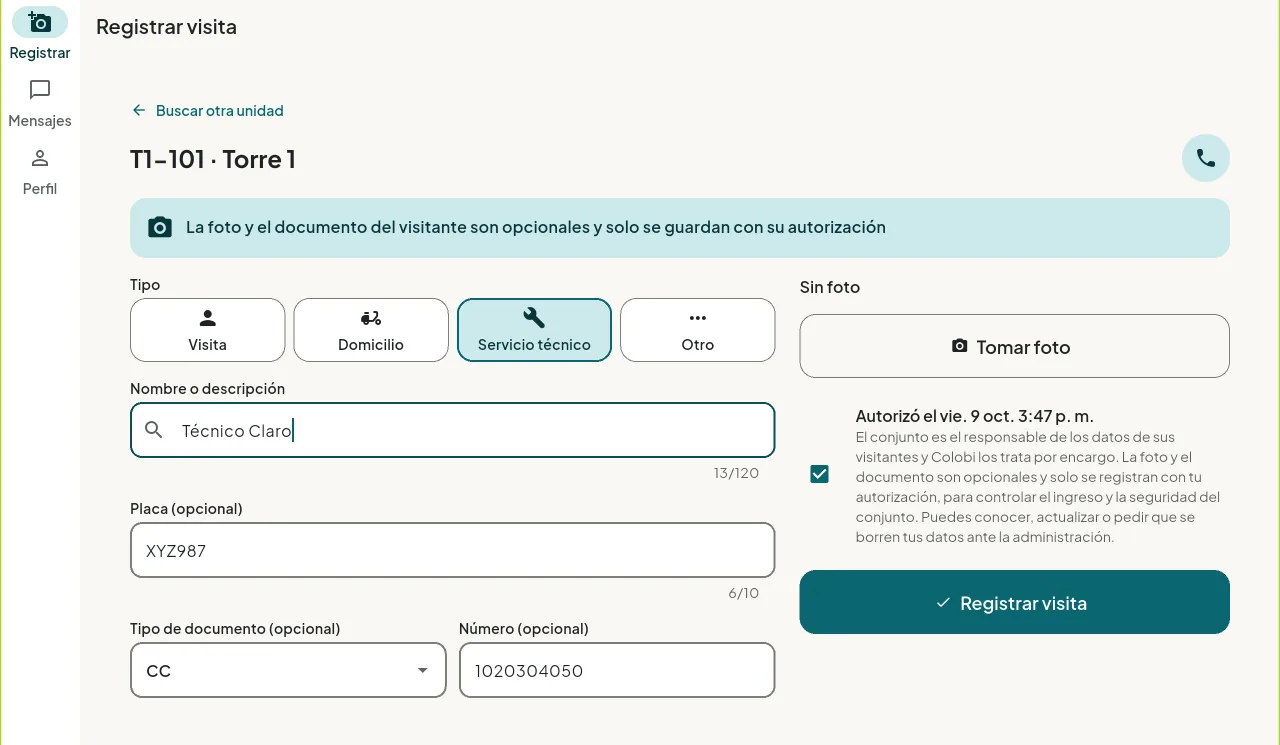Click the Buscar otra unidad link
The width and height of the screenshot is (1280, 745).
220,111
